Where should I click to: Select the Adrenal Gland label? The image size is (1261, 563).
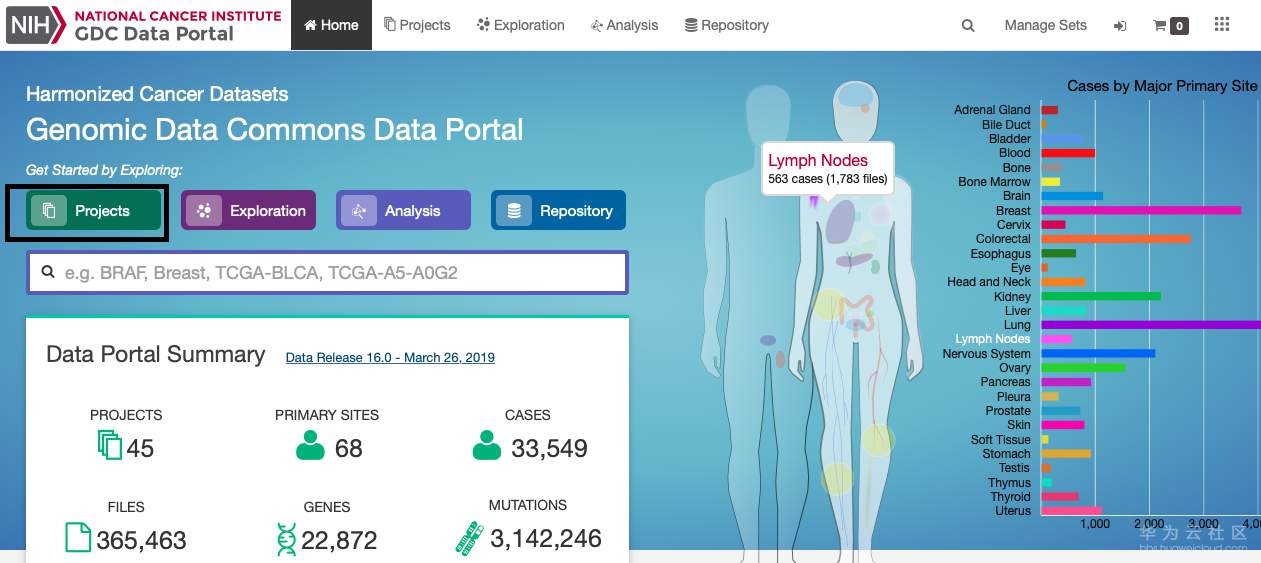(992, 110)
